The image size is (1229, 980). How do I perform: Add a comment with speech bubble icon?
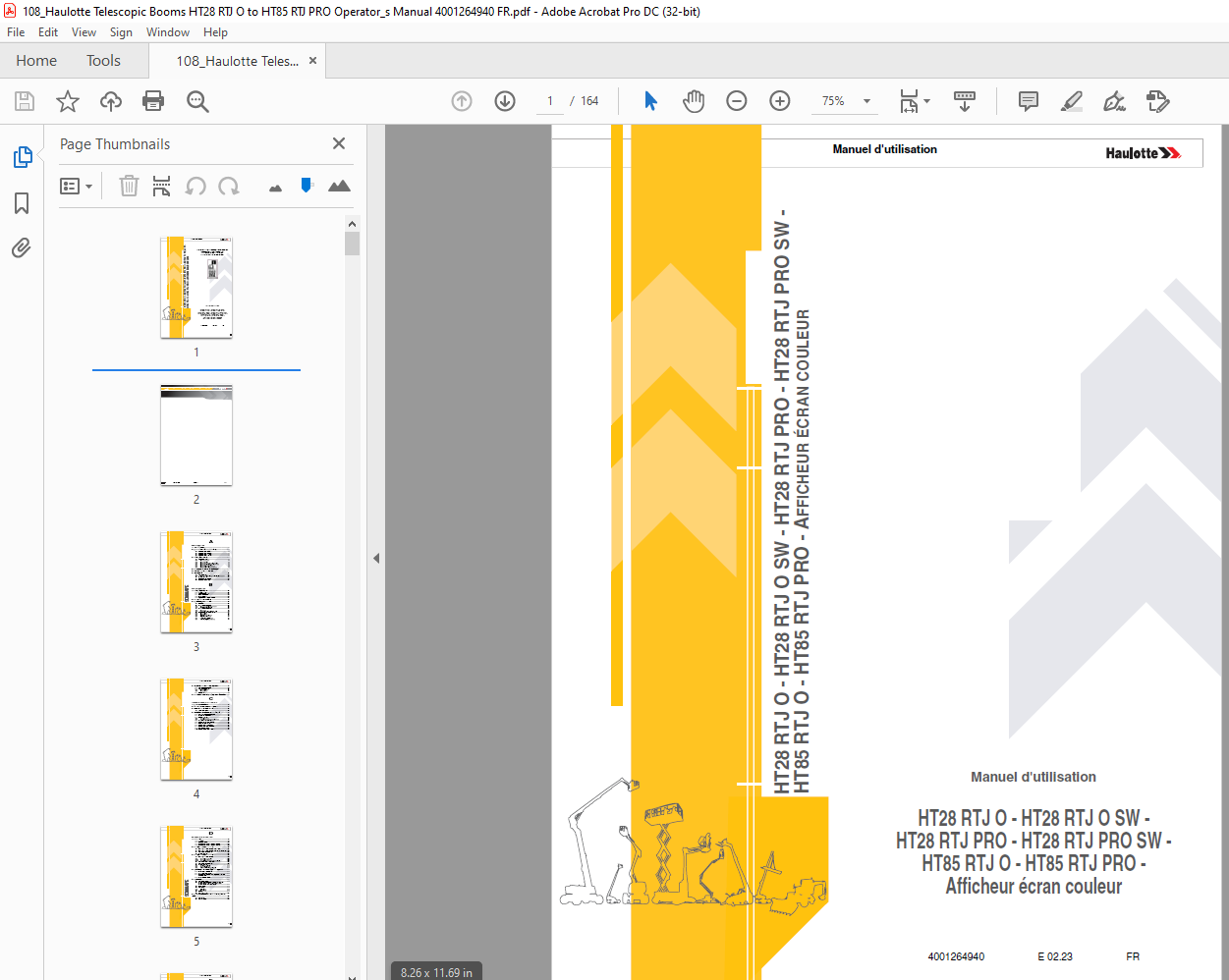[1029, 101]
